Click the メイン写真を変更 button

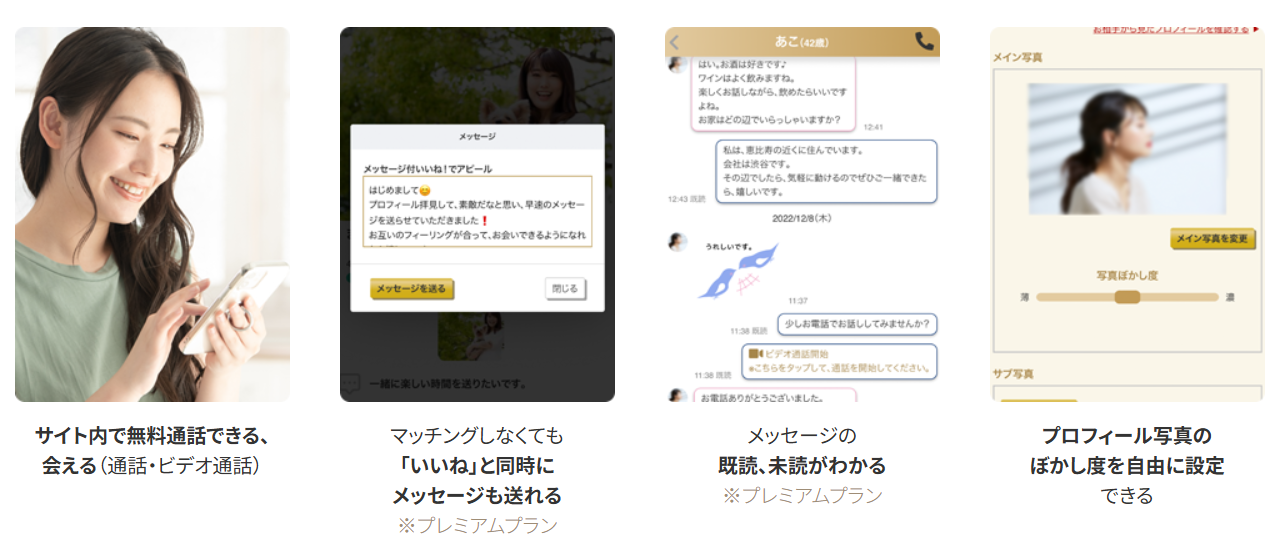[x=1212, y=239]
